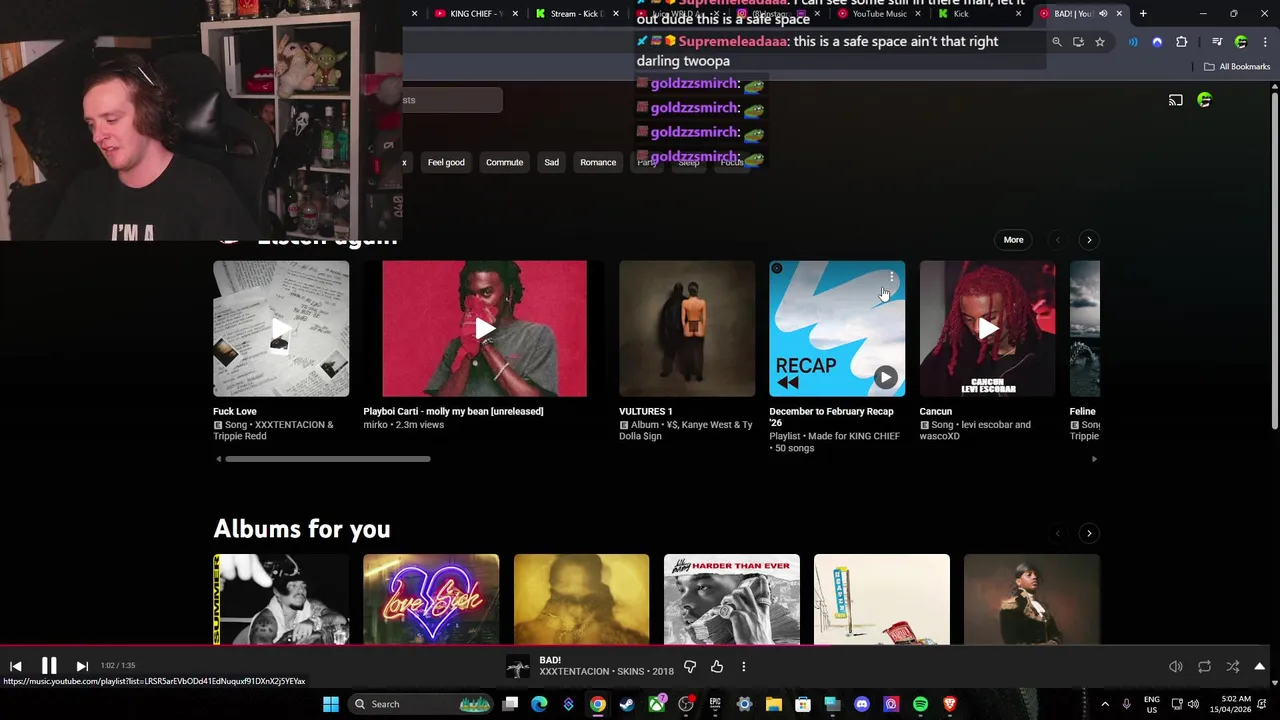Play Playboi Carti molly my bean video

[x=485, y=329]
